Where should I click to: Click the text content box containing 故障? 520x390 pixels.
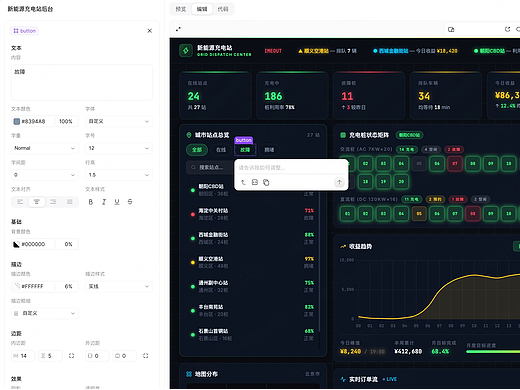click(x=82, y=82)
